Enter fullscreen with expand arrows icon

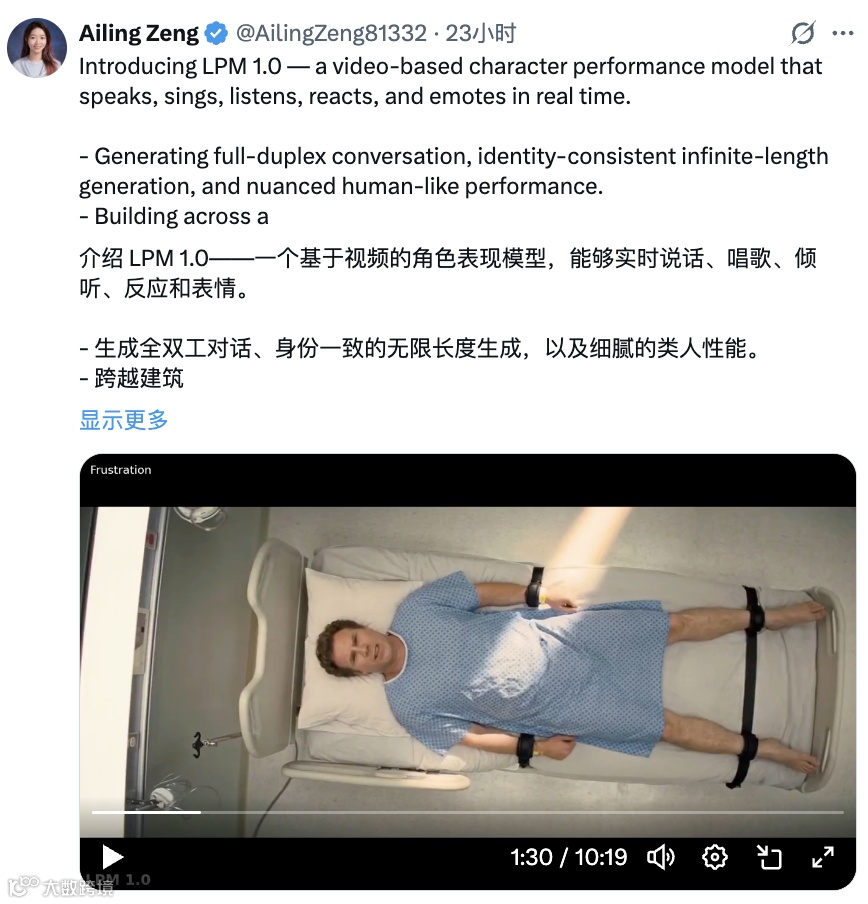point(823,857)
